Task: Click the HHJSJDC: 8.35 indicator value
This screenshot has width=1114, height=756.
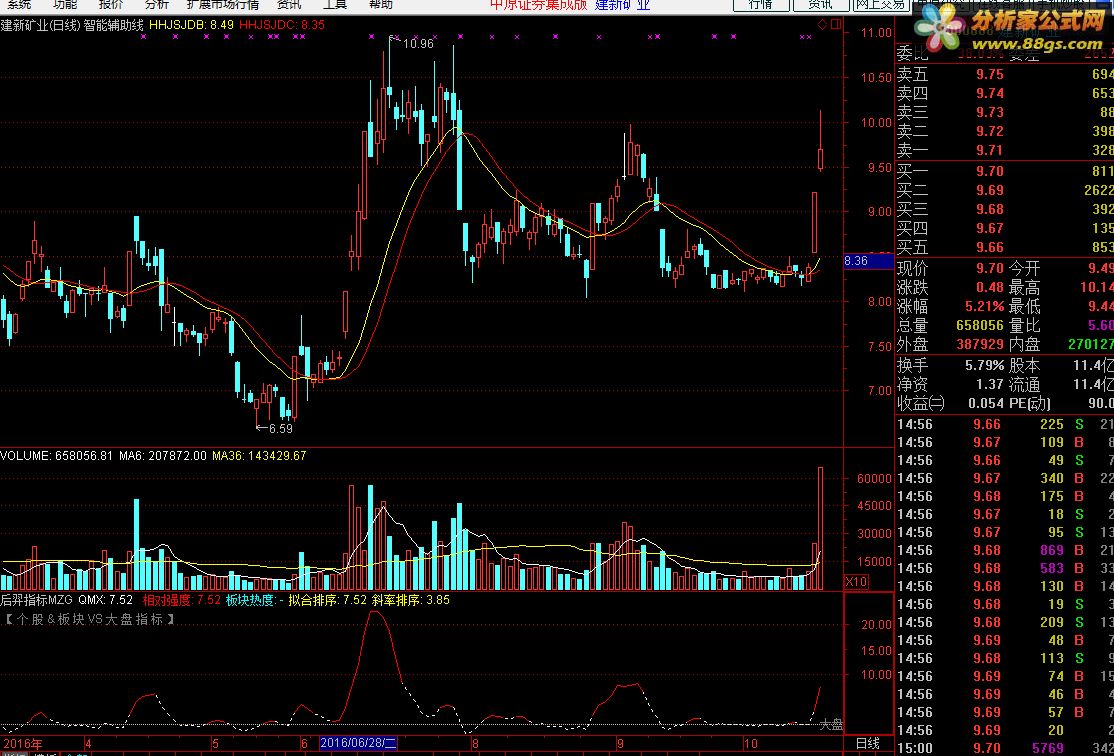Action: click(282, 25)
